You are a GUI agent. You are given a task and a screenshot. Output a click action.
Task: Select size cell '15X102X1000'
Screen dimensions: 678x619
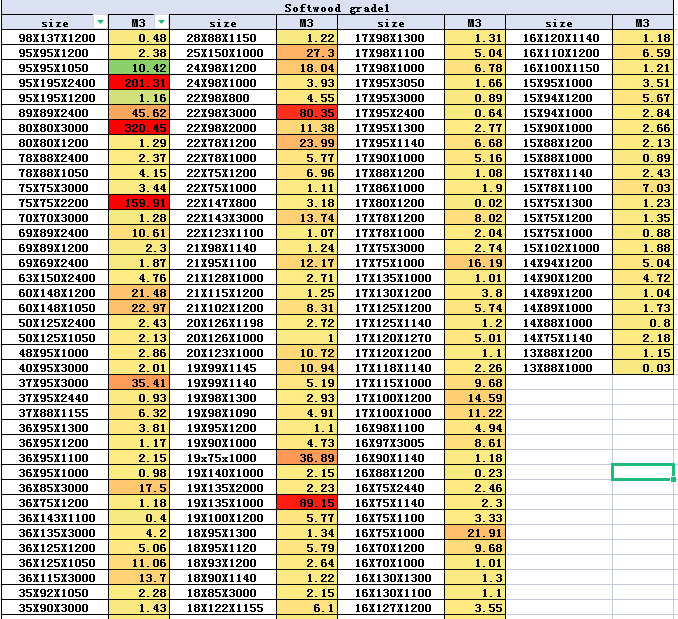tap(559, 248)
